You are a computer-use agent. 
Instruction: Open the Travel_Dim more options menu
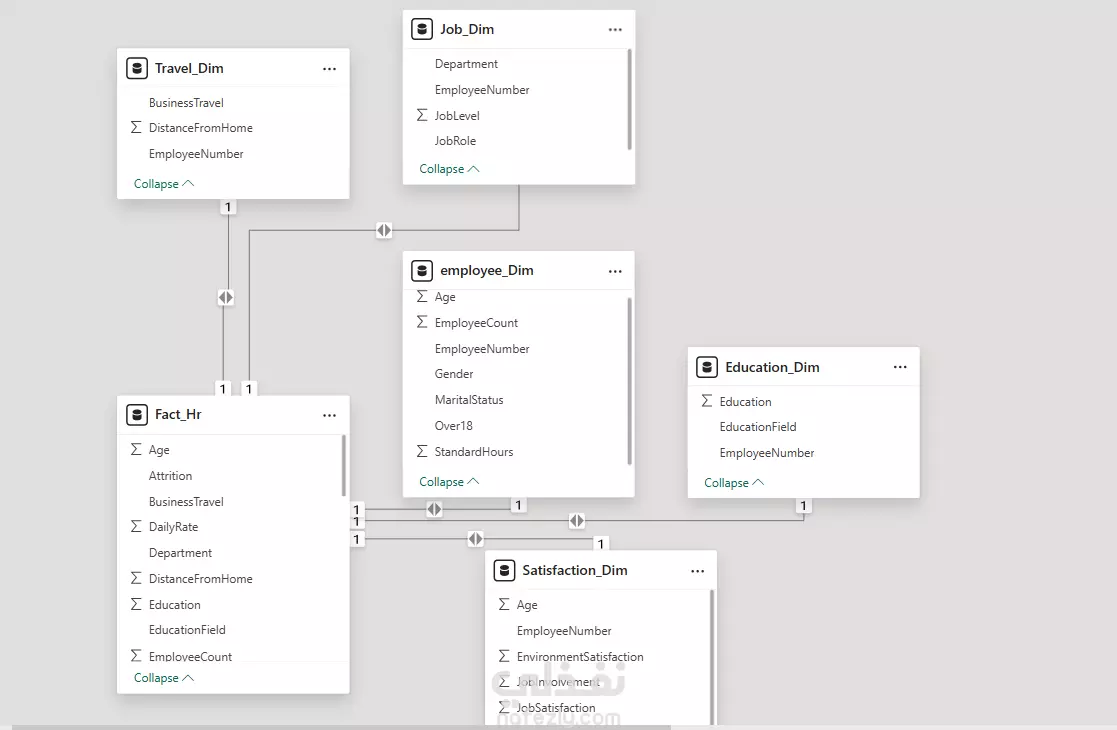329,69
